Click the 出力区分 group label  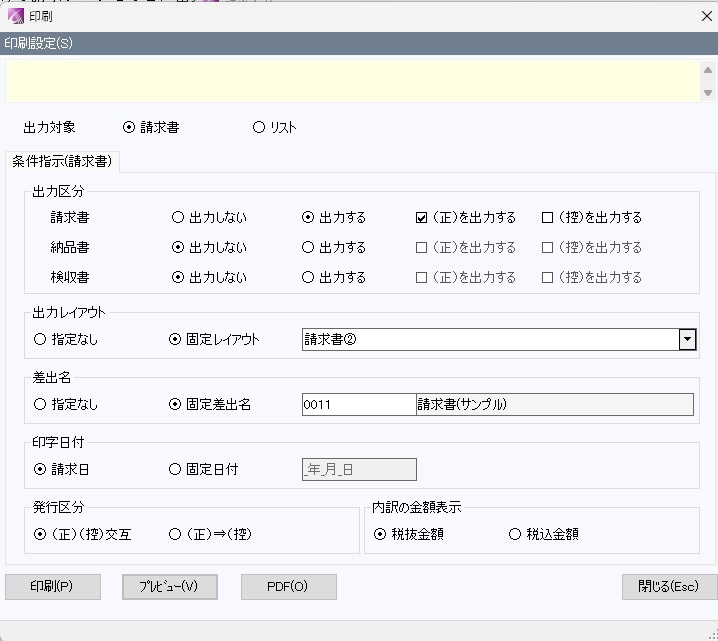click(58, 191)
